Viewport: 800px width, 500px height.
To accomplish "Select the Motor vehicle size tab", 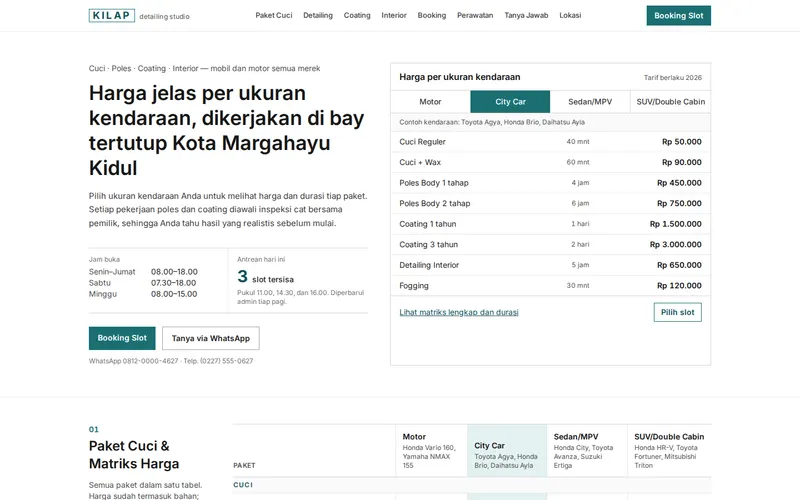I will point(430,102).
